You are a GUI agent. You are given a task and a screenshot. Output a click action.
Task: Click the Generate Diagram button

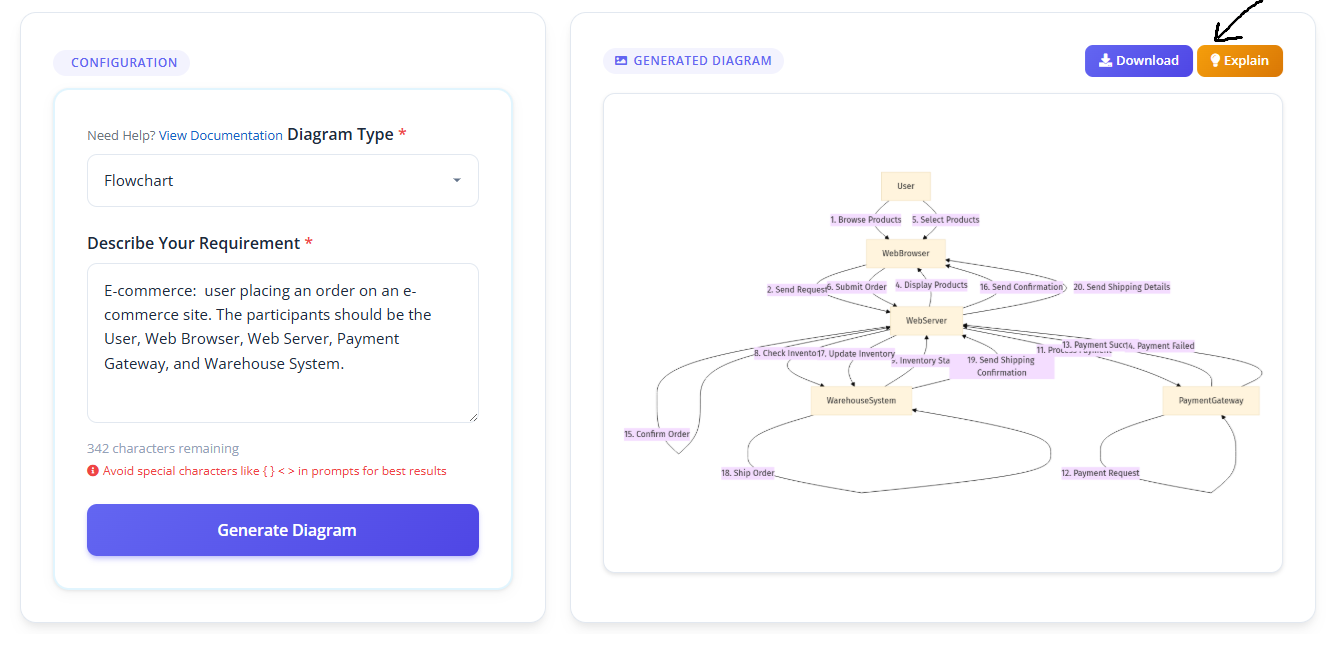[283, 530]
